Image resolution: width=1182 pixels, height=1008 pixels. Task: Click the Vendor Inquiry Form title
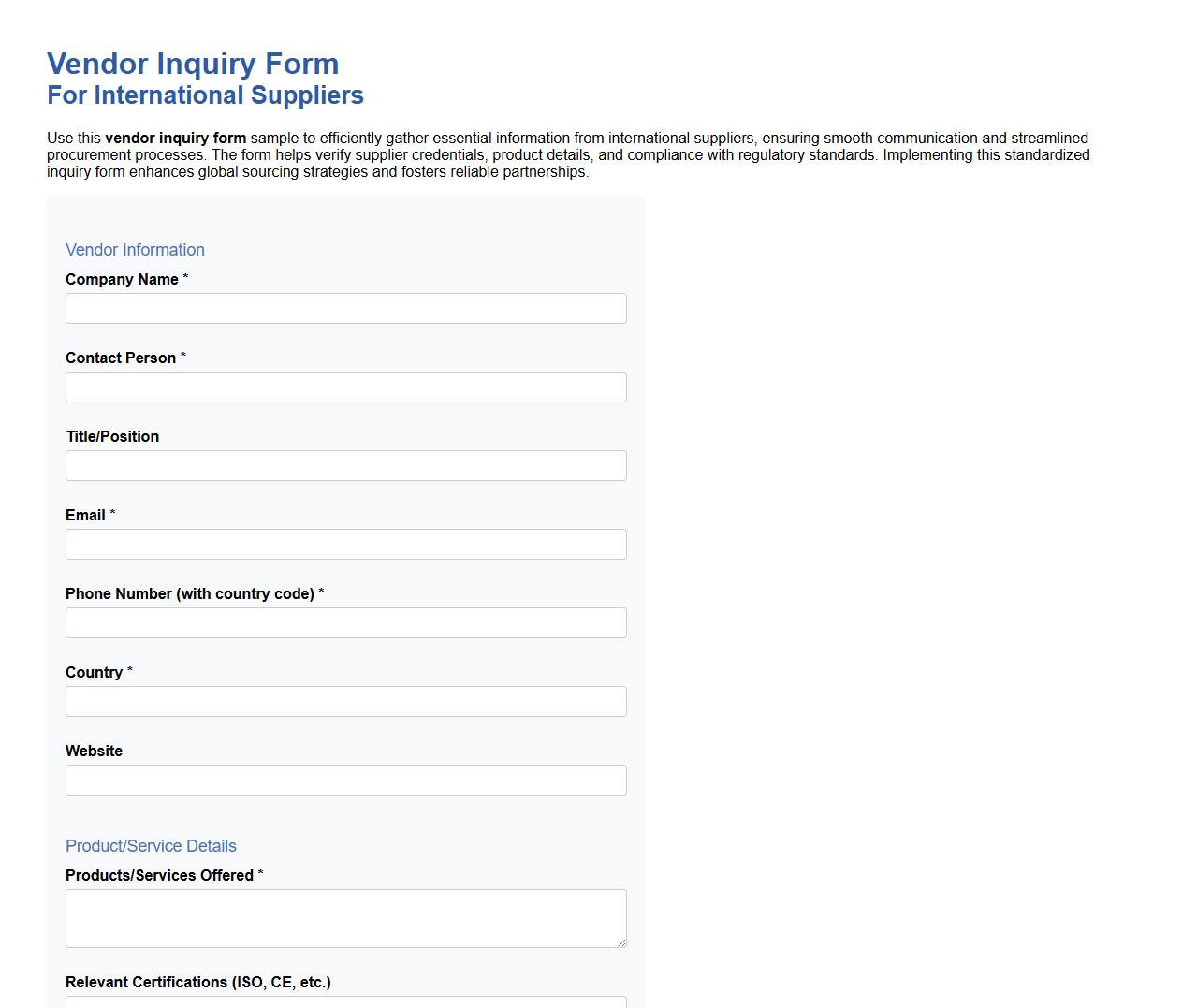tap(193, 64)
